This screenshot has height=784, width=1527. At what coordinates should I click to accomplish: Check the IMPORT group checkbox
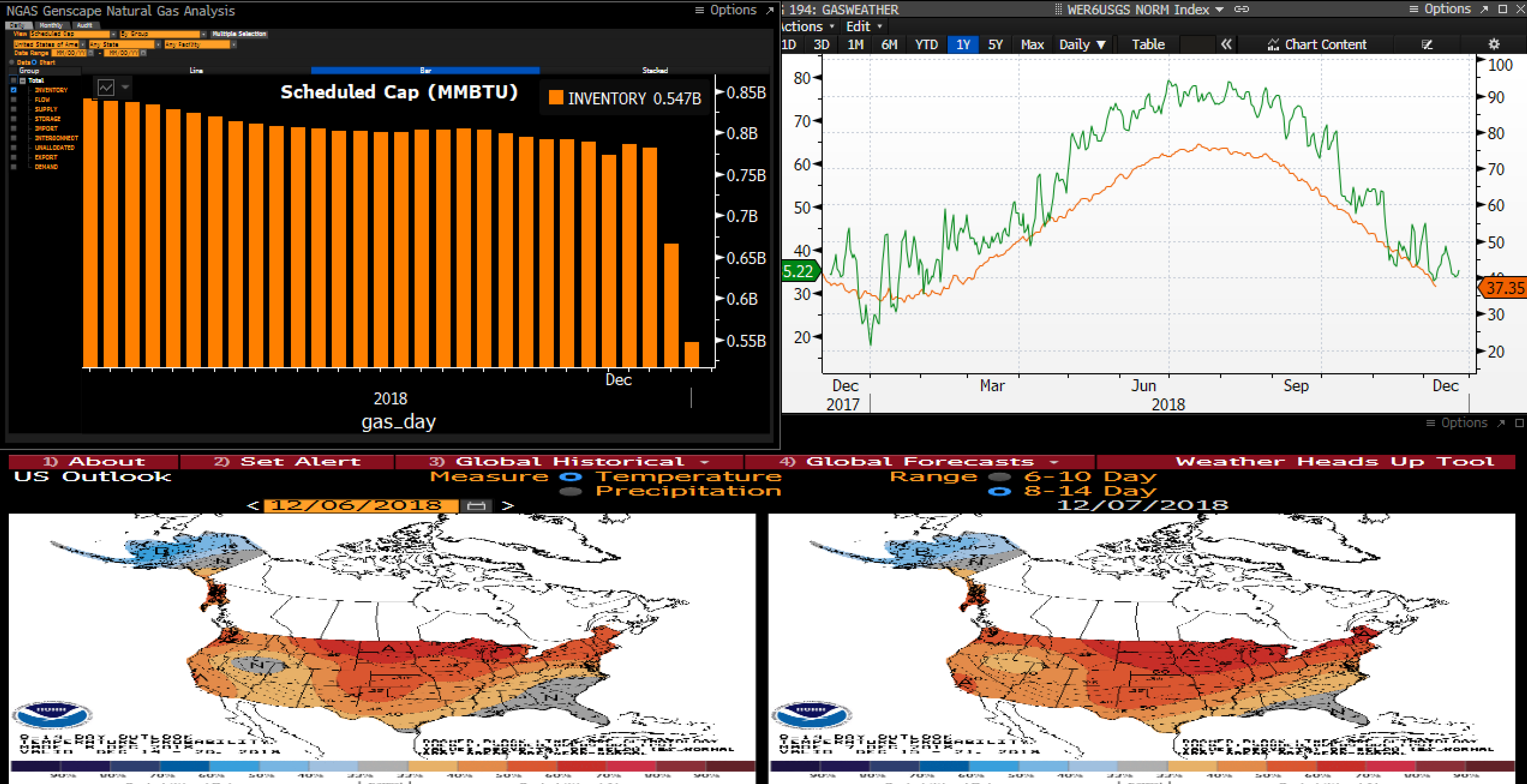[14, 128]
